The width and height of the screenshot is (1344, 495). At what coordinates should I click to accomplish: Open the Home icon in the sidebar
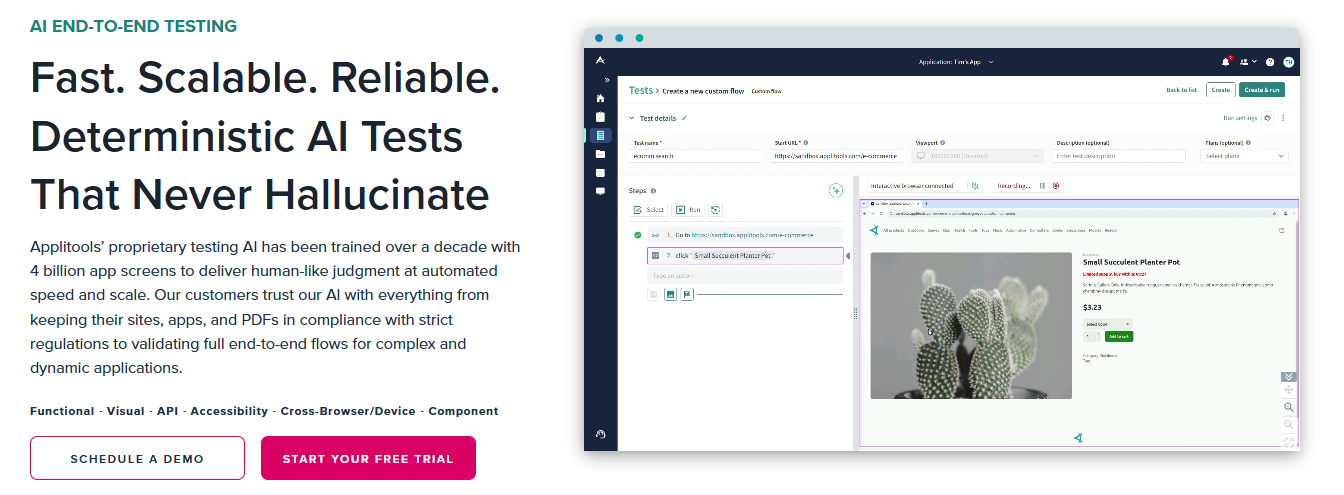[x=600, y=98]
